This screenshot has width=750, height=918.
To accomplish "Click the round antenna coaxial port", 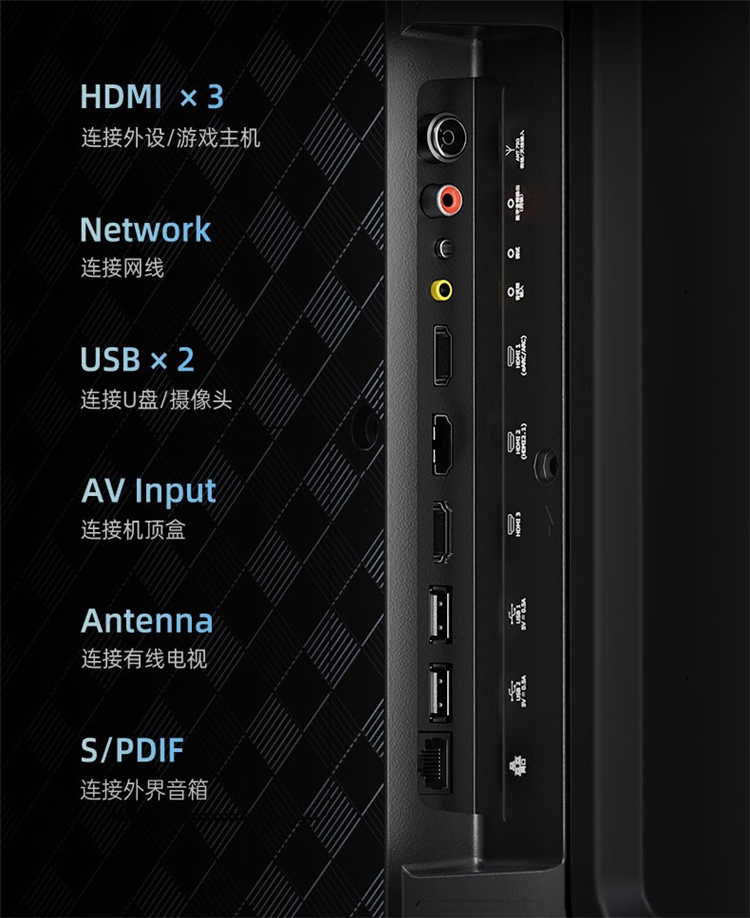I will [x=446, y=138].
